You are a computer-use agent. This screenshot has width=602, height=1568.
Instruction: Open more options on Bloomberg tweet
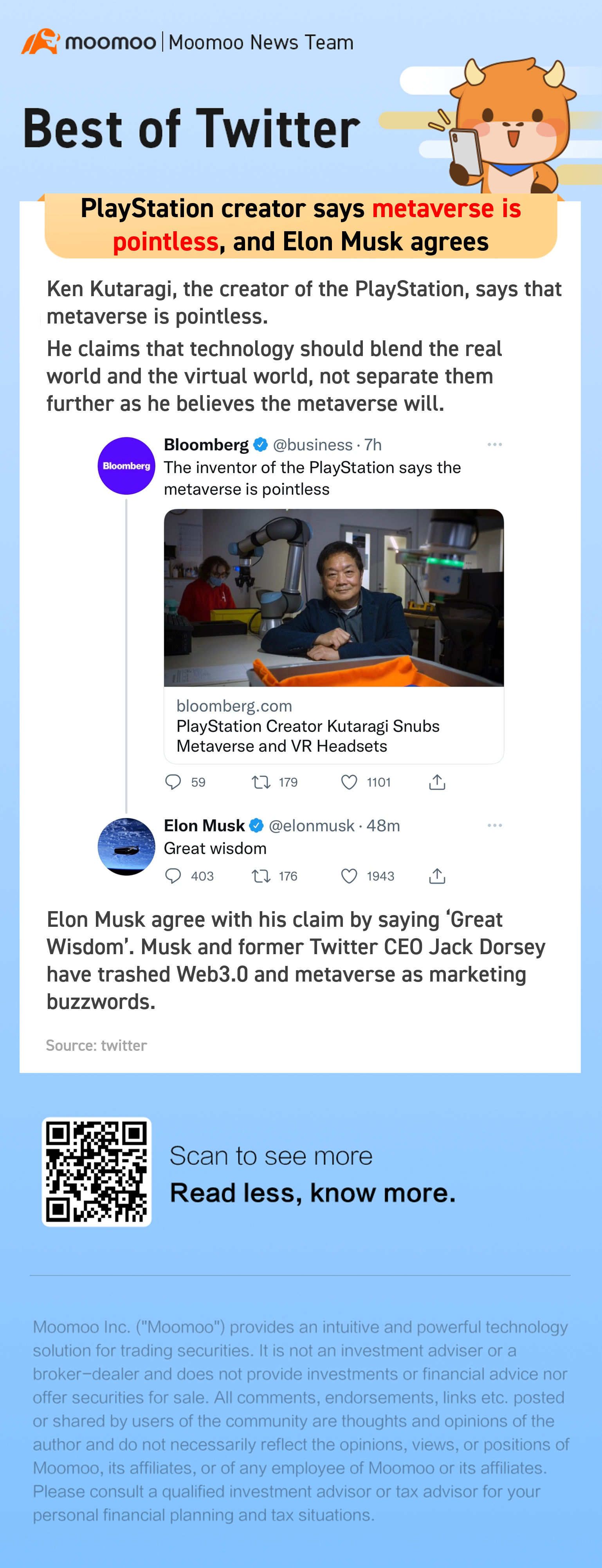click(x=495, y=445)
